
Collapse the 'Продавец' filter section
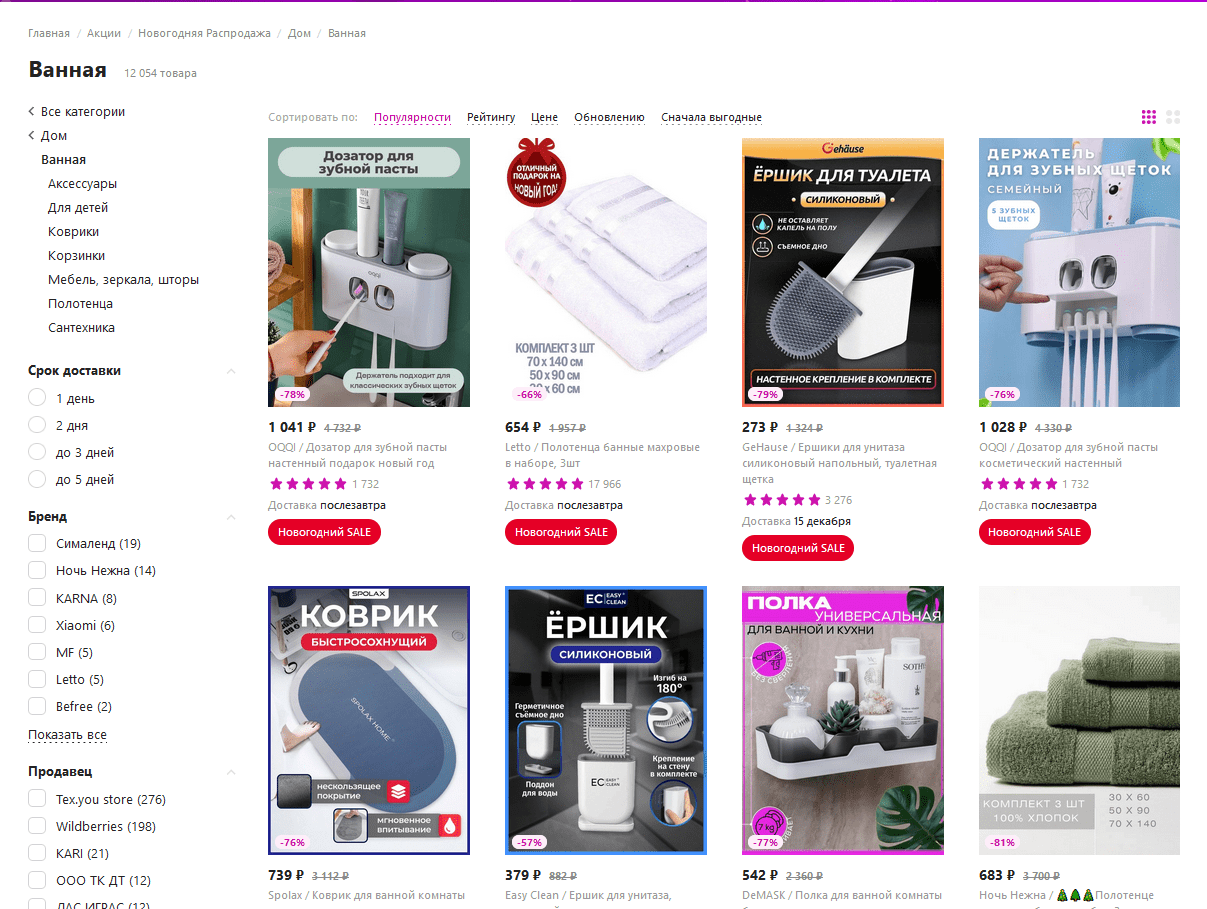231,772
